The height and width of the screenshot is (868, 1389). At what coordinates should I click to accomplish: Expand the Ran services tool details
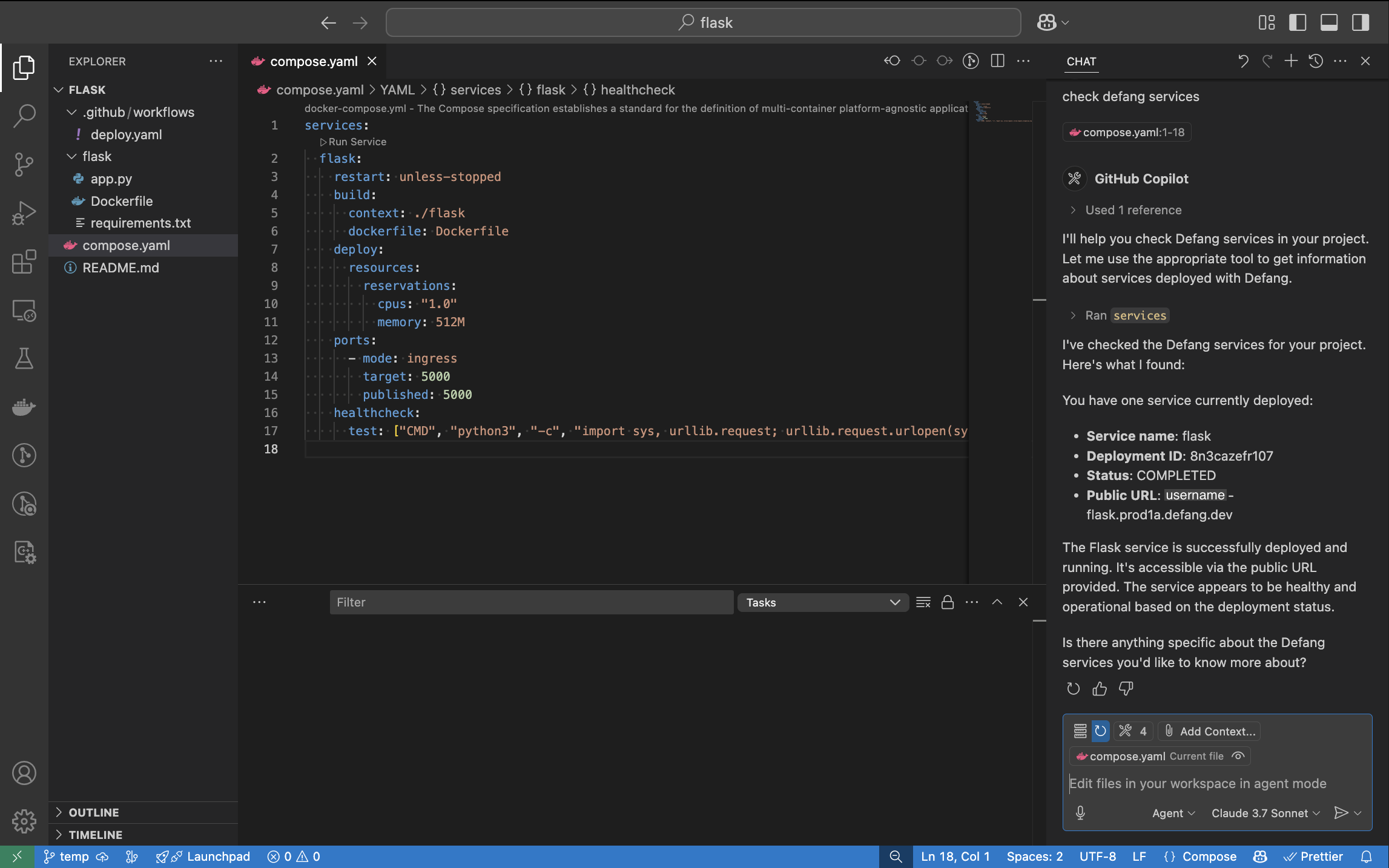coord(1119,315)
